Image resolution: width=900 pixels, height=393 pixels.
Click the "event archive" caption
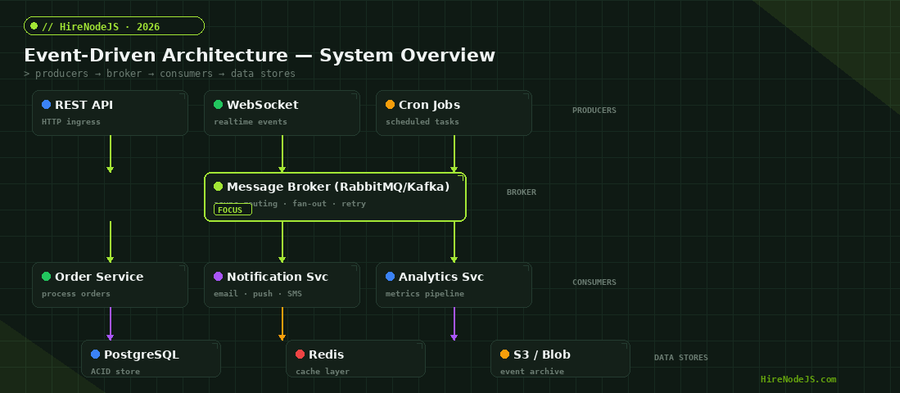tap(532, 372)
